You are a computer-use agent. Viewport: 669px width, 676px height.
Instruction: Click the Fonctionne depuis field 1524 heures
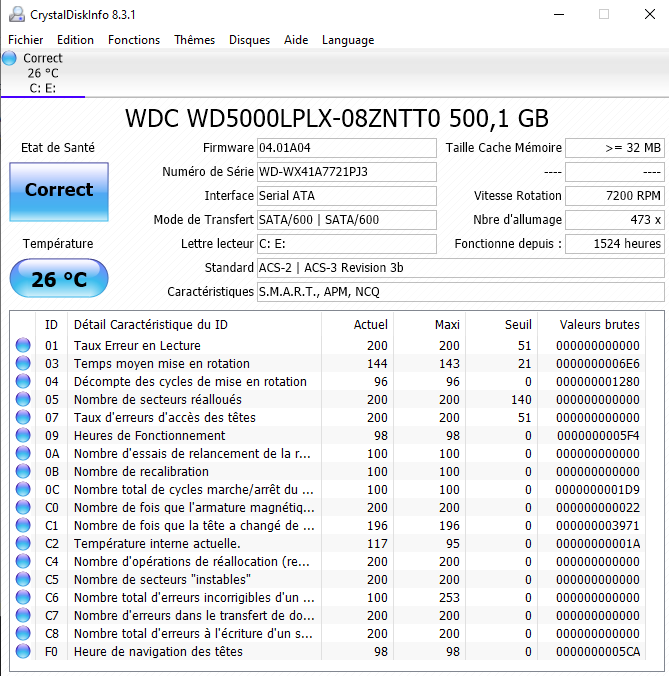click(x=615, y=244)
